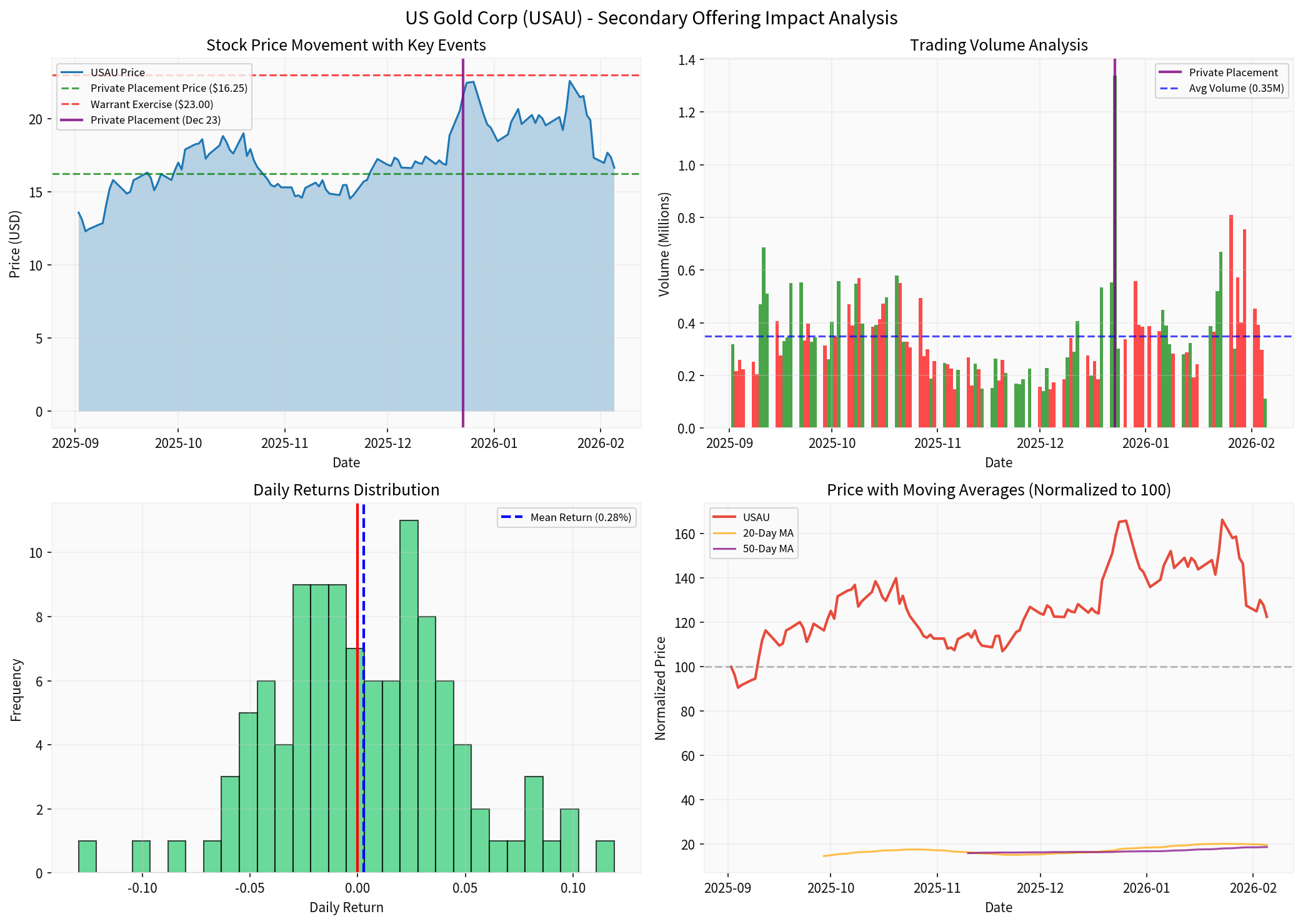Click the Daily Returns Distribution title
The image size is (1303, 924).
pyautogui.click(x=346, y=490)
